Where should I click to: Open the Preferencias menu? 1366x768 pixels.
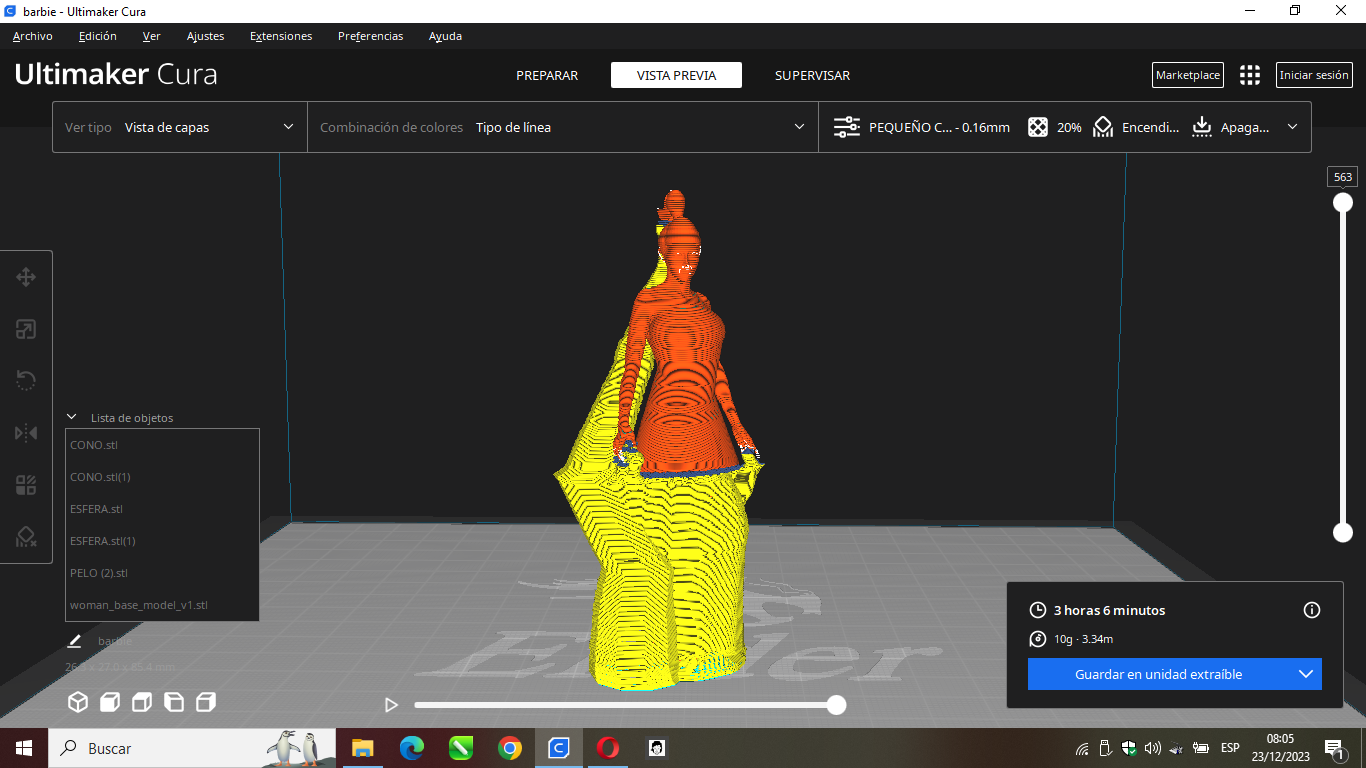370,36
